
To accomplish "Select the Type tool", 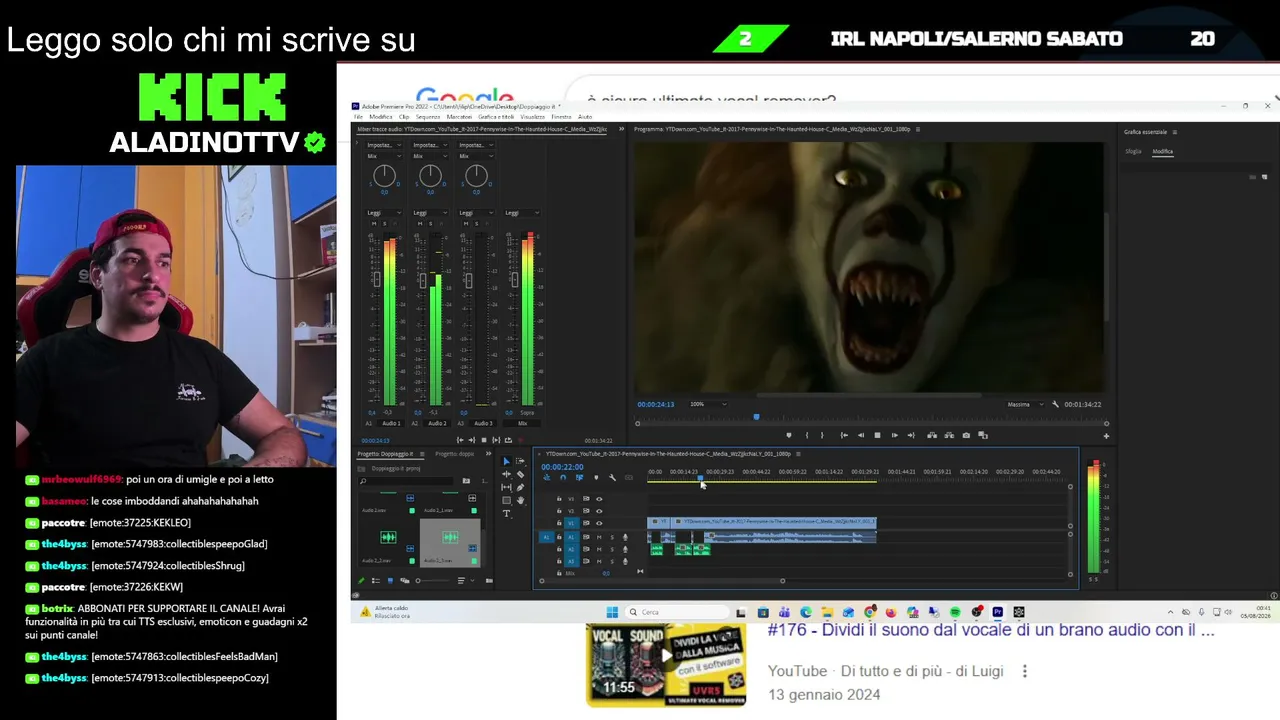I will coord(506,513).
